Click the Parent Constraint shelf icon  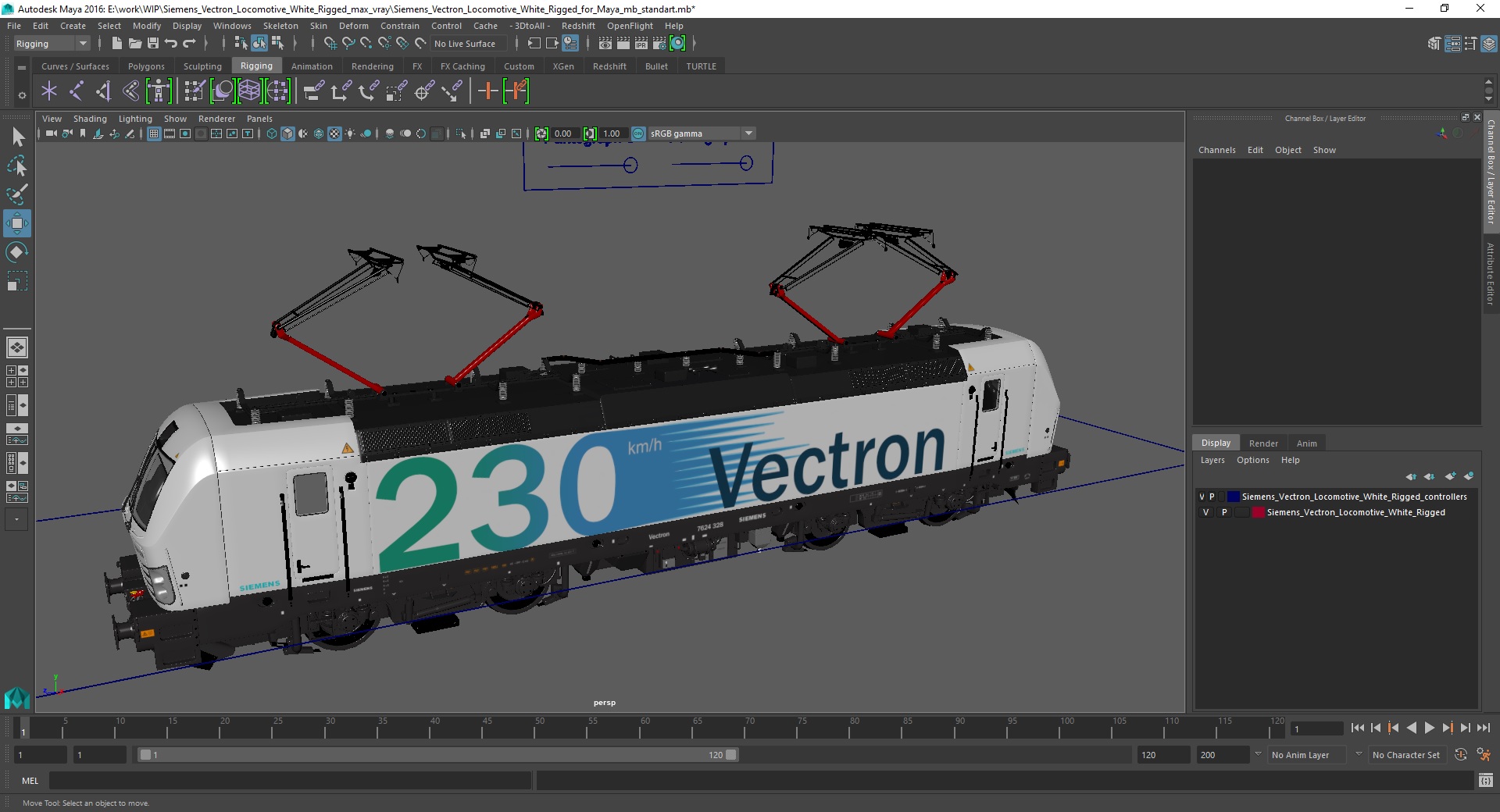(x=314, y=91)
